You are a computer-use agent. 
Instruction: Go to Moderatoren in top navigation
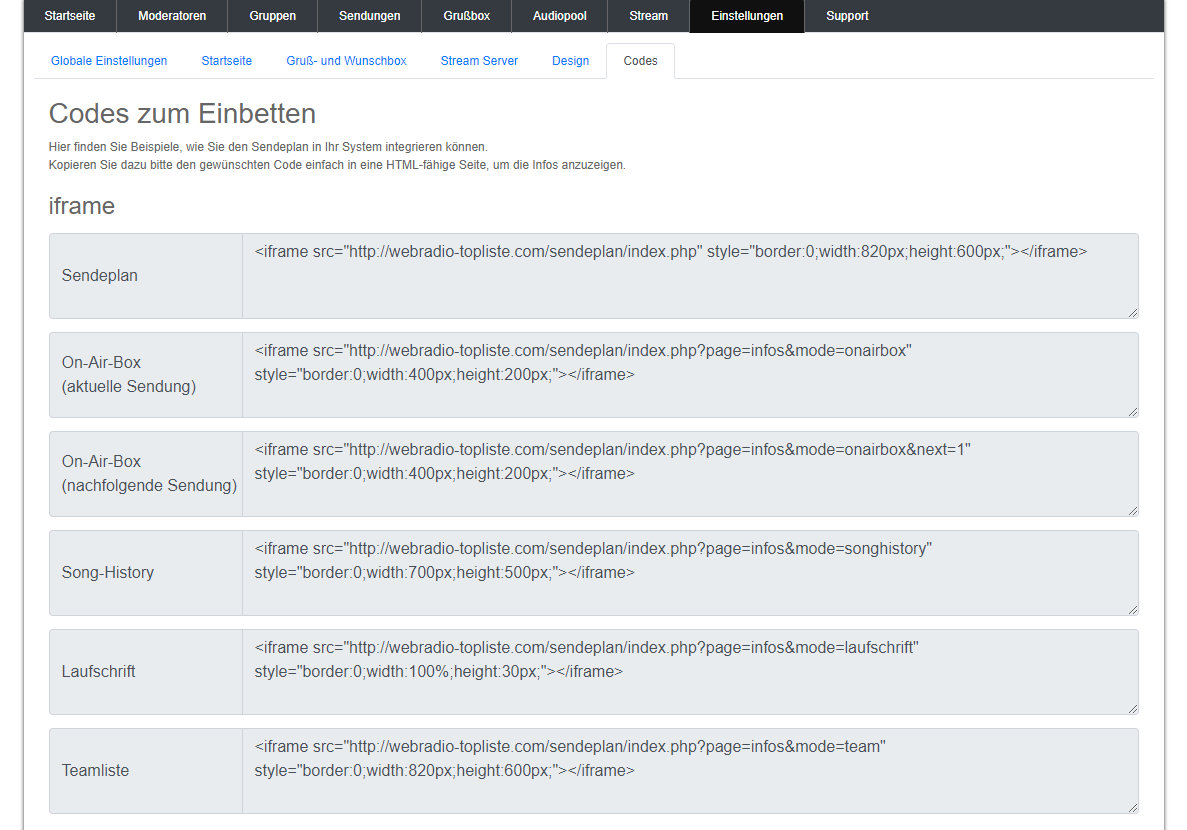click(172, 16)
